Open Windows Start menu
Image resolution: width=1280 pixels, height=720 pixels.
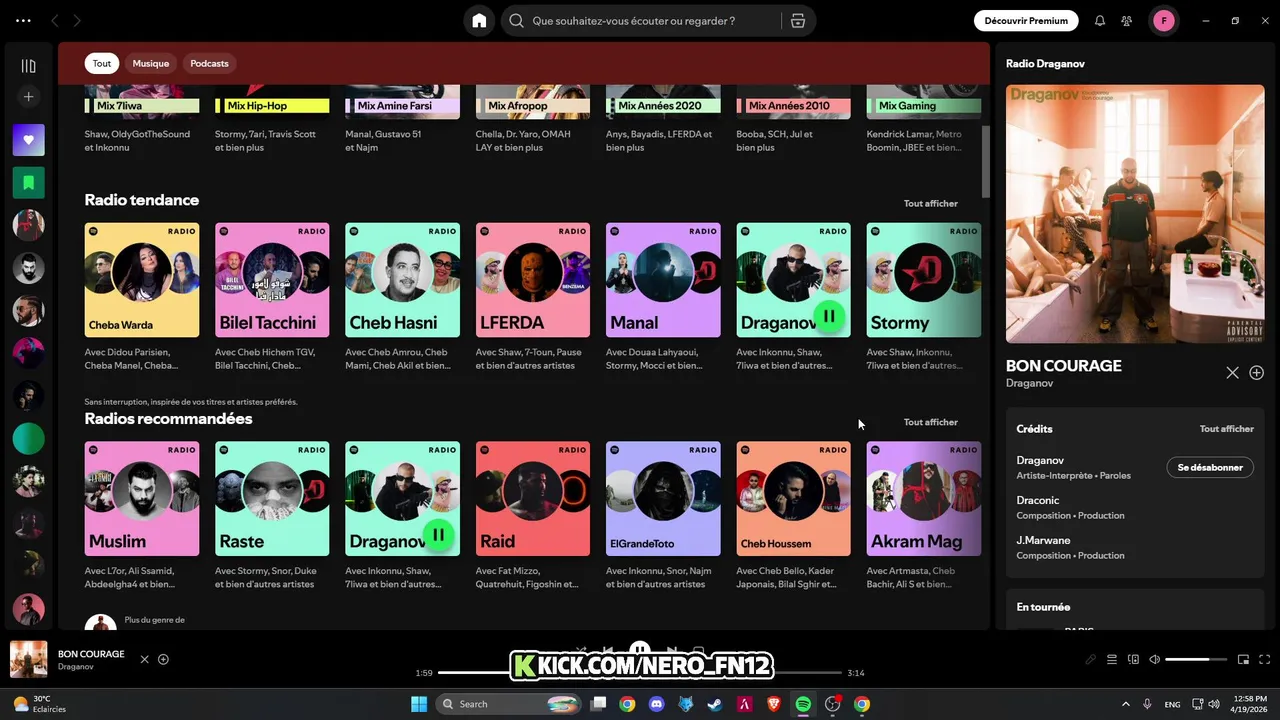(418, 704)
